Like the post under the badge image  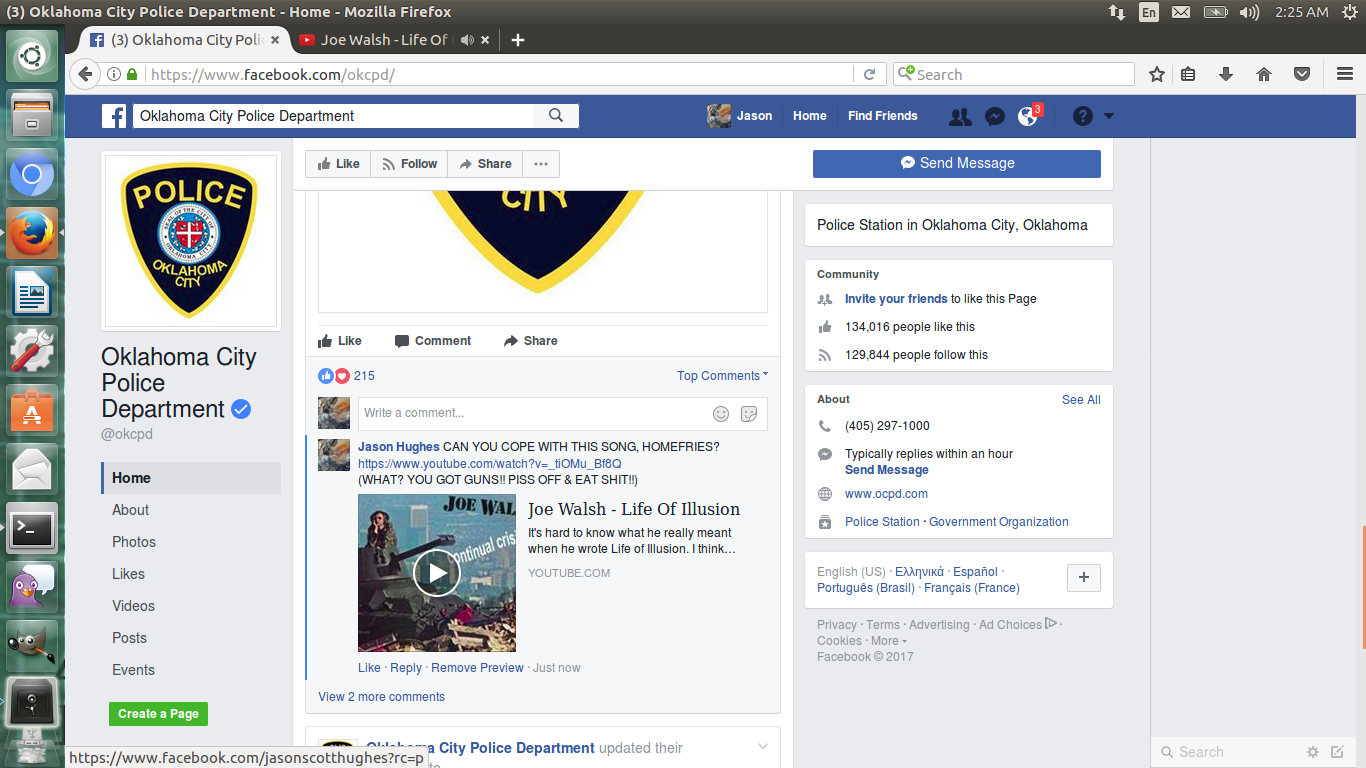click(340, 341)
